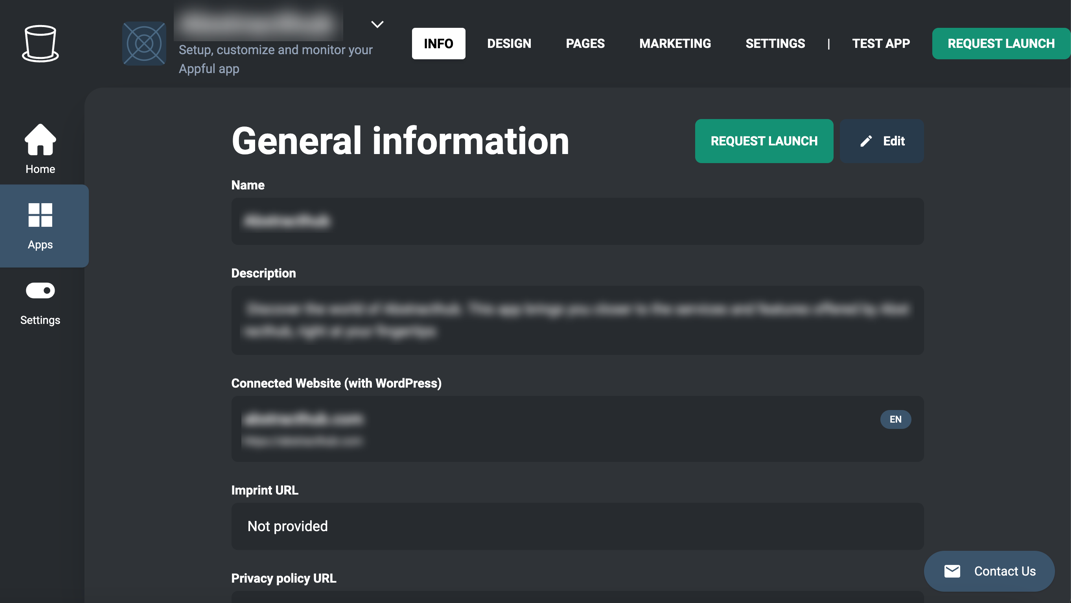Open the Apps grid icon
This screenshot has width=1071, height=603.
point(40,215)
